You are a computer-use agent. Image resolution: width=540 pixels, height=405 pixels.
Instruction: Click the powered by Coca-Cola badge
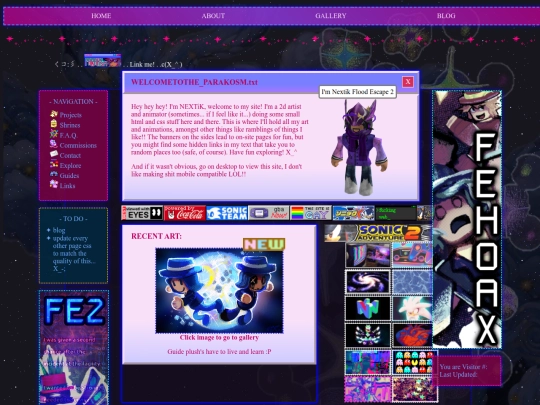(185, 213)
